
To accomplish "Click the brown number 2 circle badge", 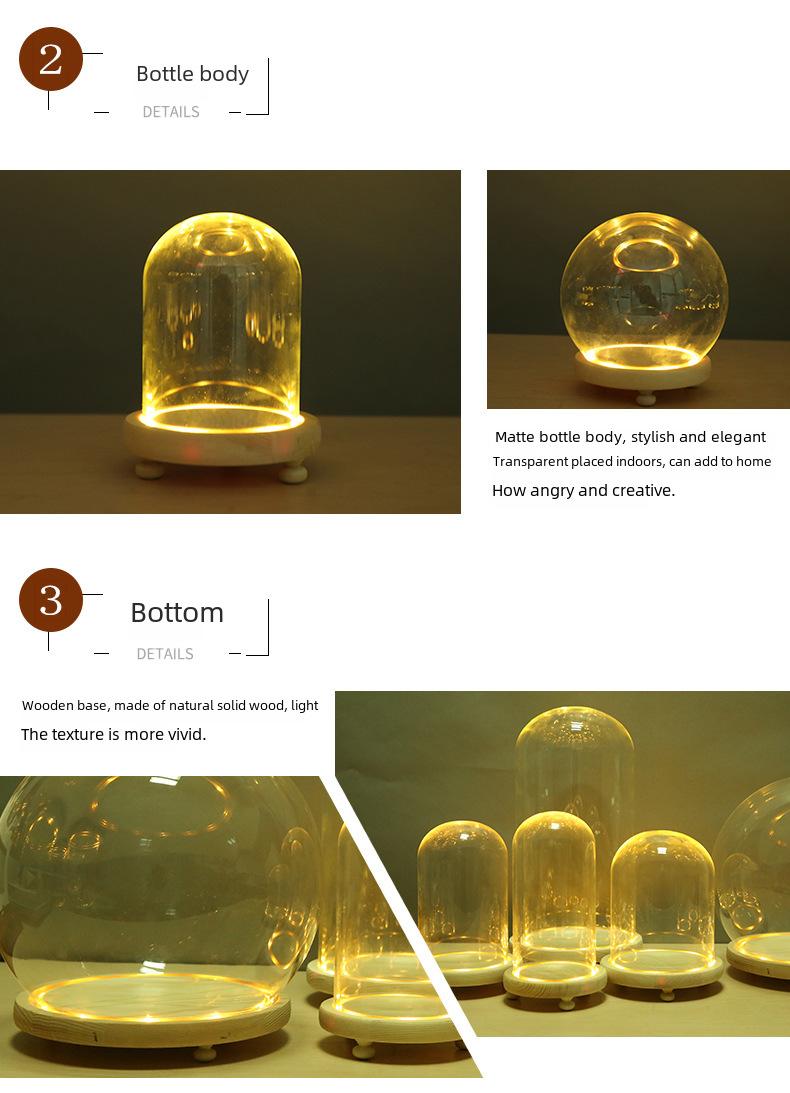I will click(x=51, y=59).
